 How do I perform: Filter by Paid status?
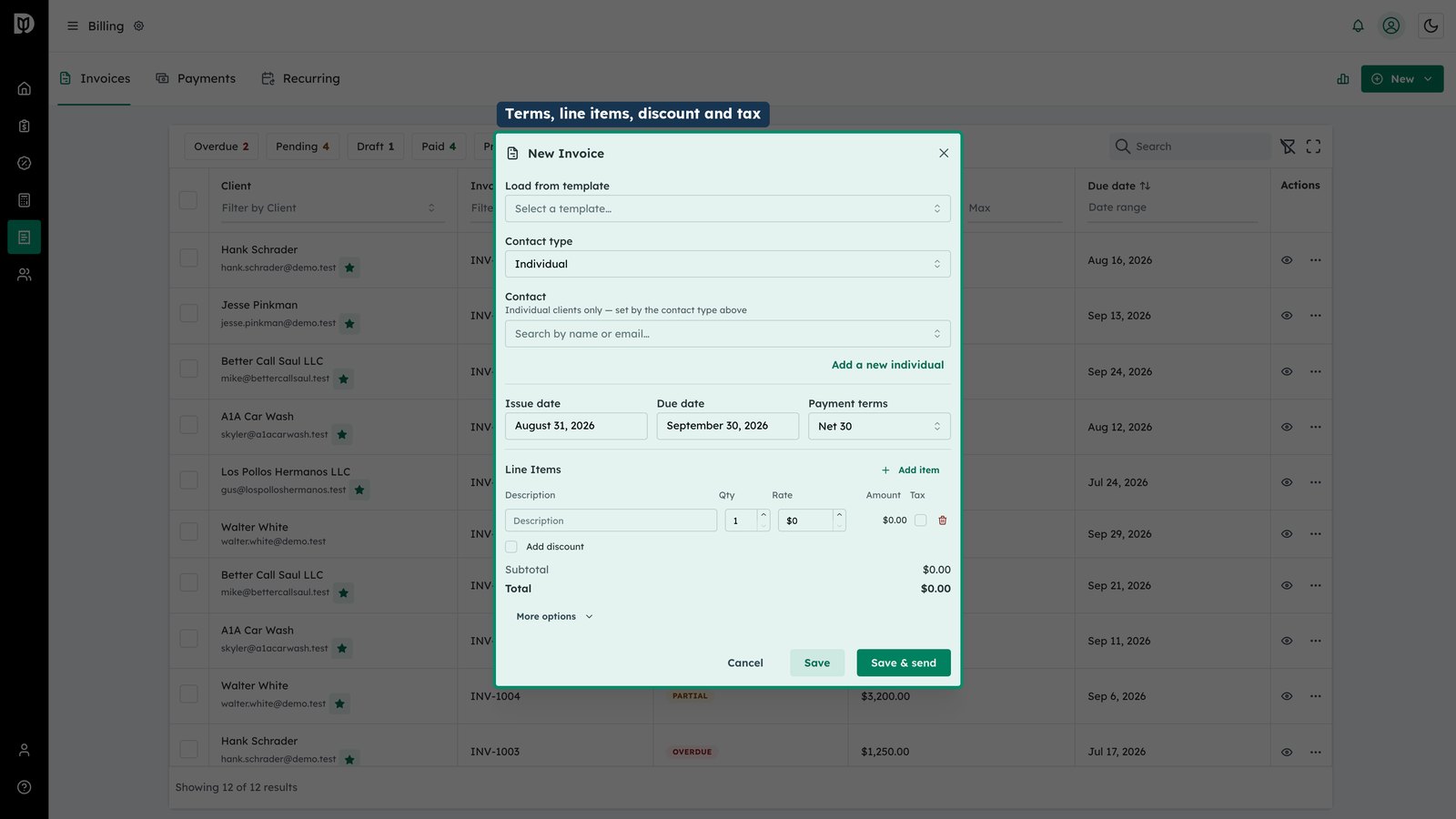(439, 147)
